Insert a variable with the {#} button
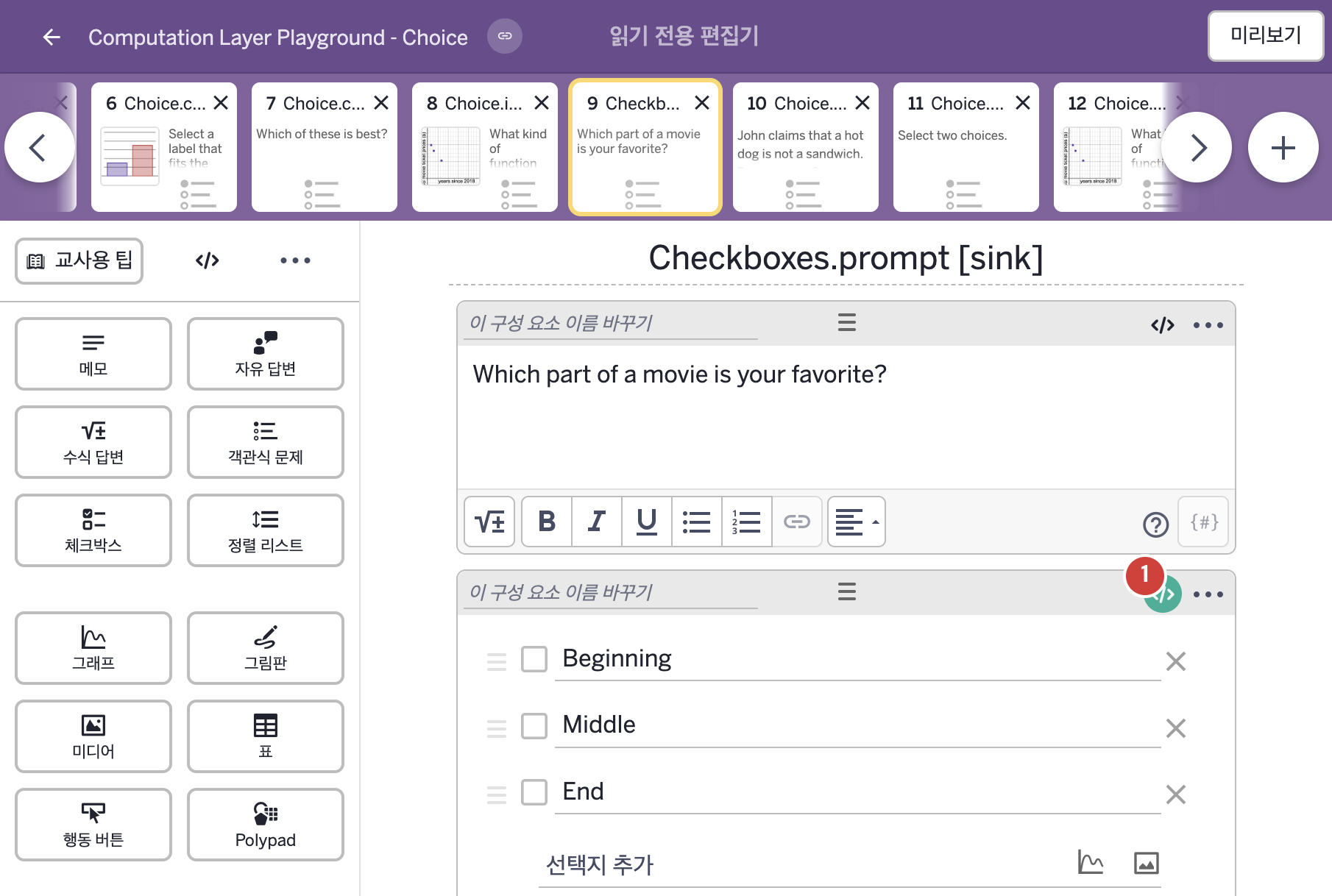 (x=1204, y=522)
